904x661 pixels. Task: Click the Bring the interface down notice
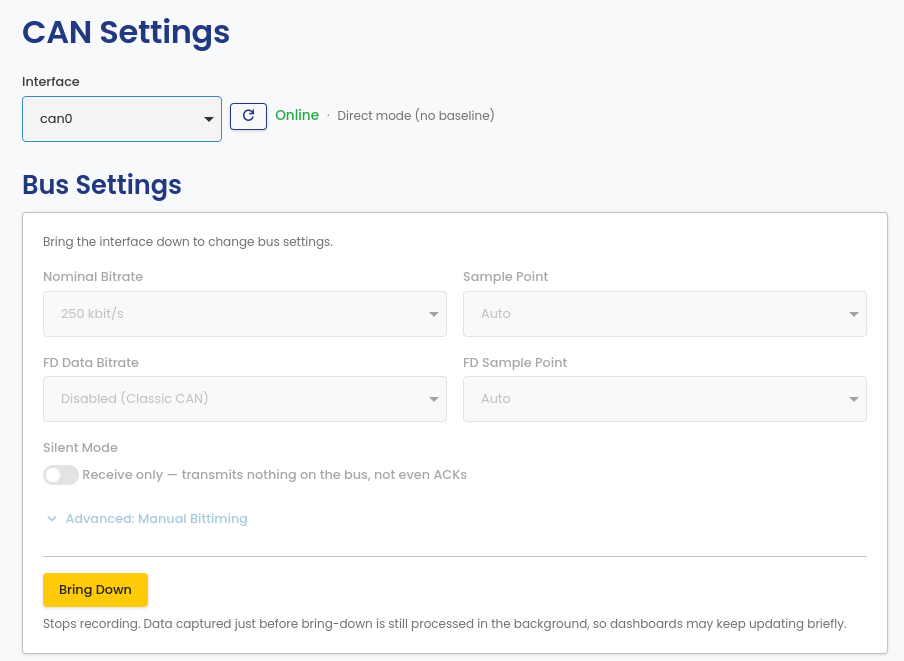pos(187,241)
